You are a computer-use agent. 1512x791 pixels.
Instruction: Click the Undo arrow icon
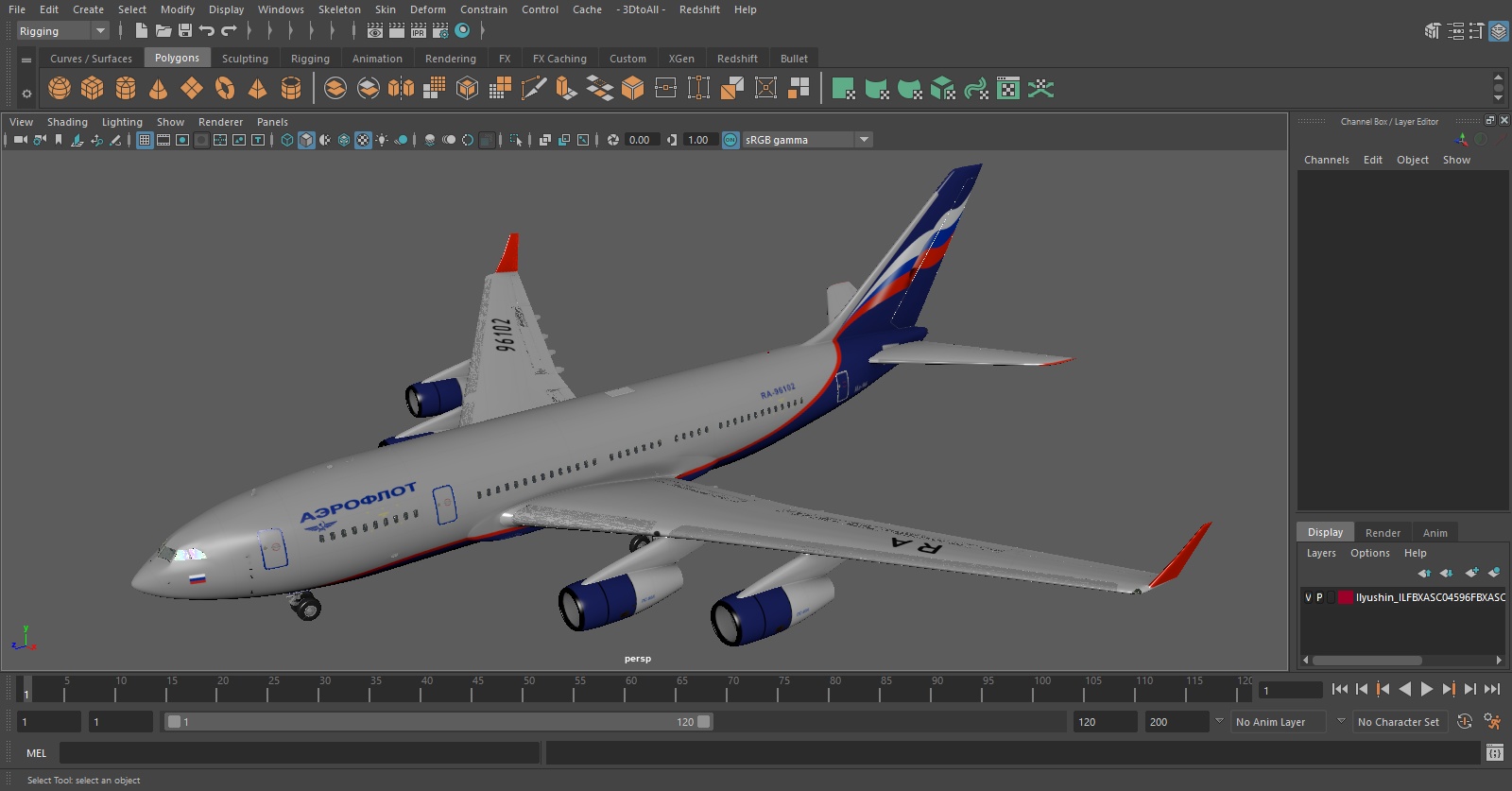[207, 30]
